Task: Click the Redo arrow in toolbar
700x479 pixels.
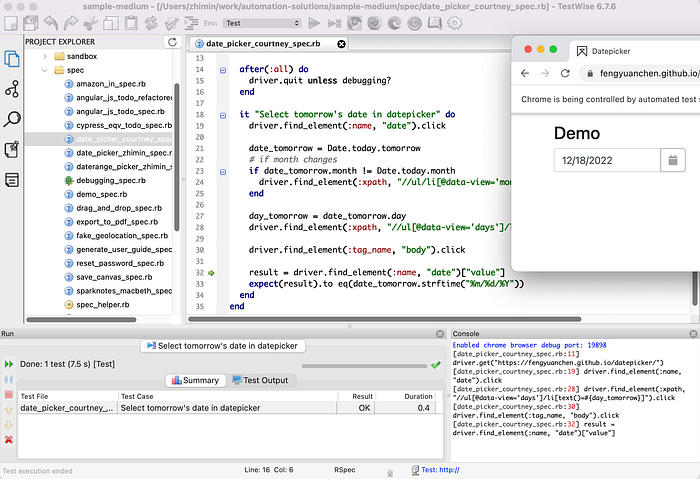Action: 71,23
